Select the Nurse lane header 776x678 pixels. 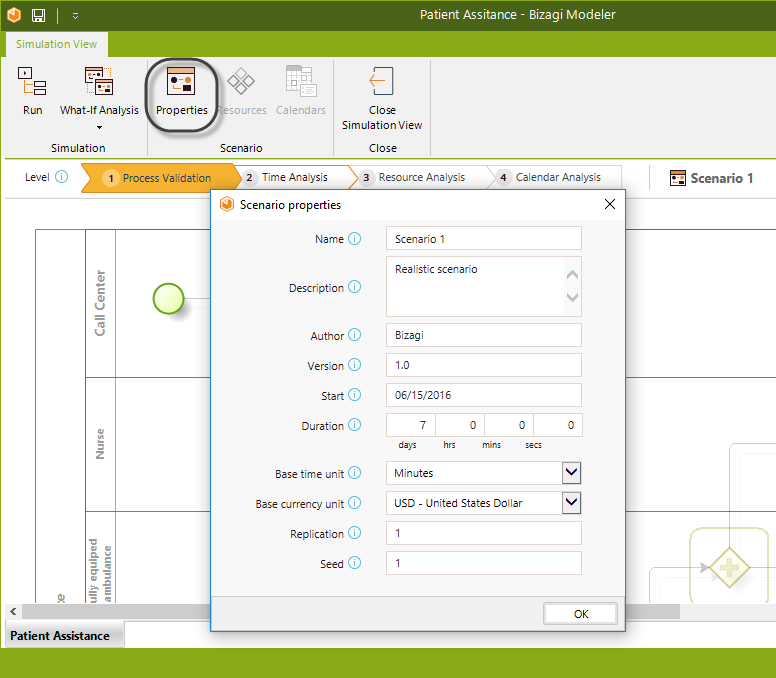click(x=100, y=444)
